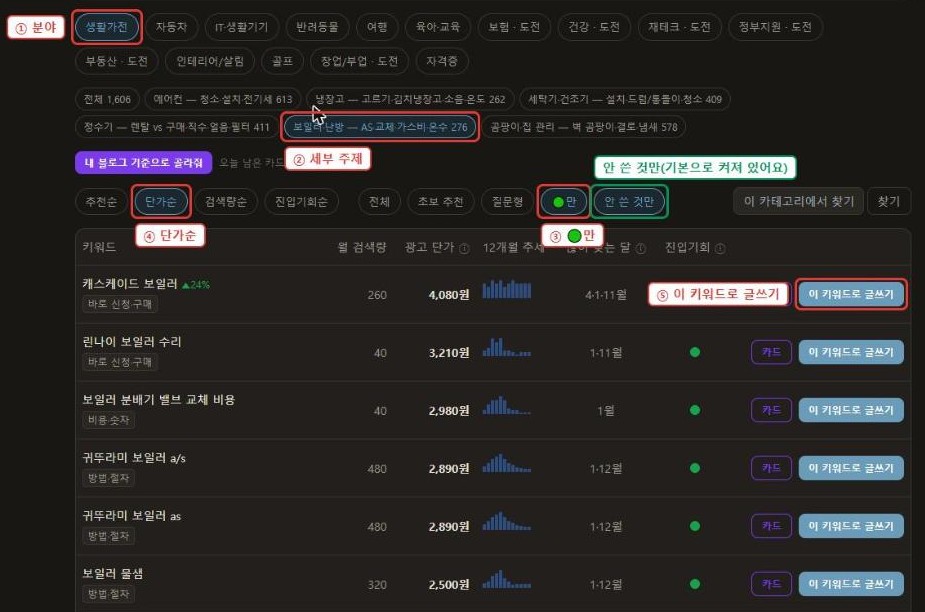Select the 전체 keyword type filter

click(379, 202)
